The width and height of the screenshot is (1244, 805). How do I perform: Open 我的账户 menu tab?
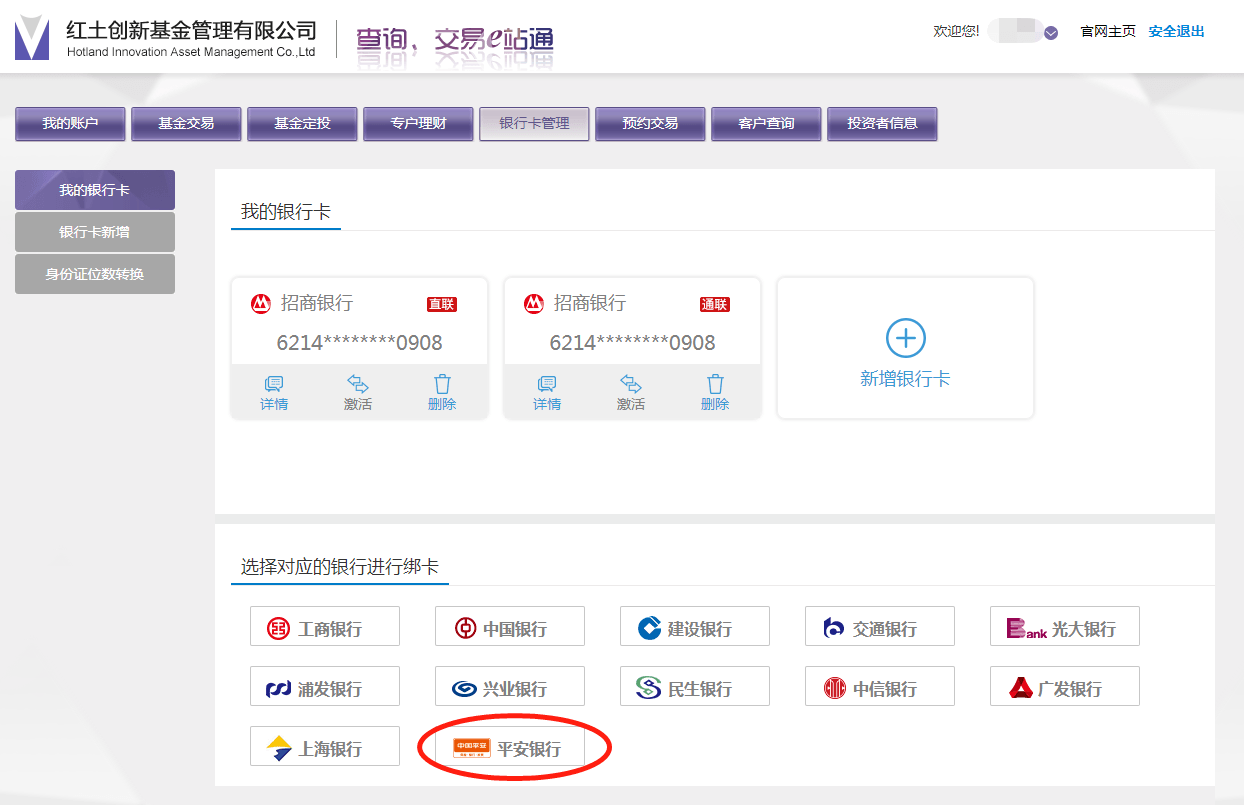pos(70,124)
